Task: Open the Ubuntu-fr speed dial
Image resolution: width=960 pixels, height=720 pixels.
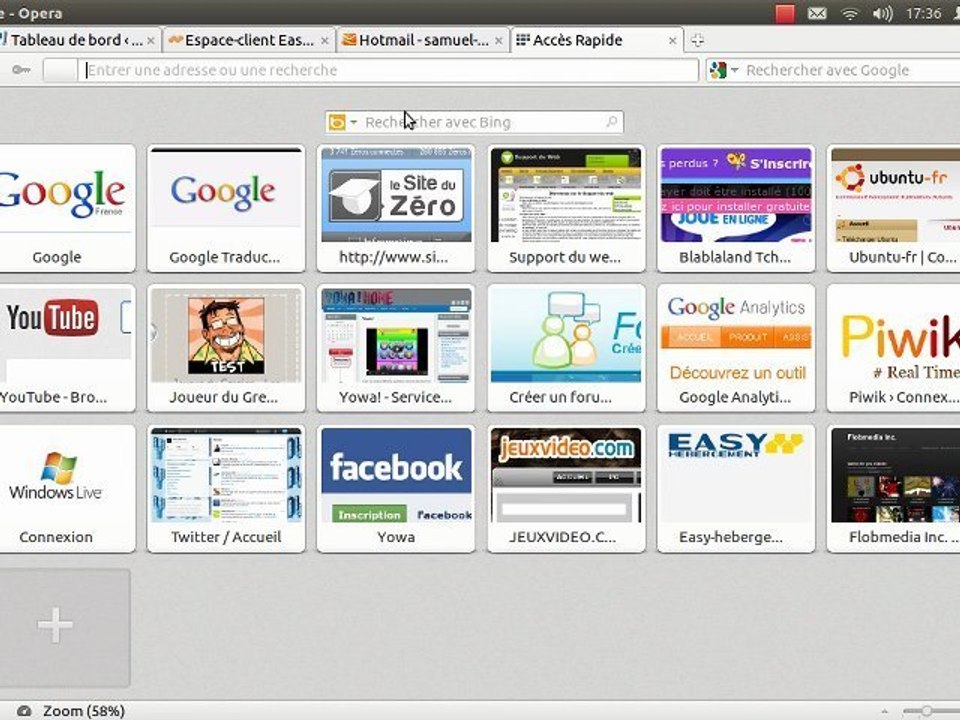Action: (894, 208)
